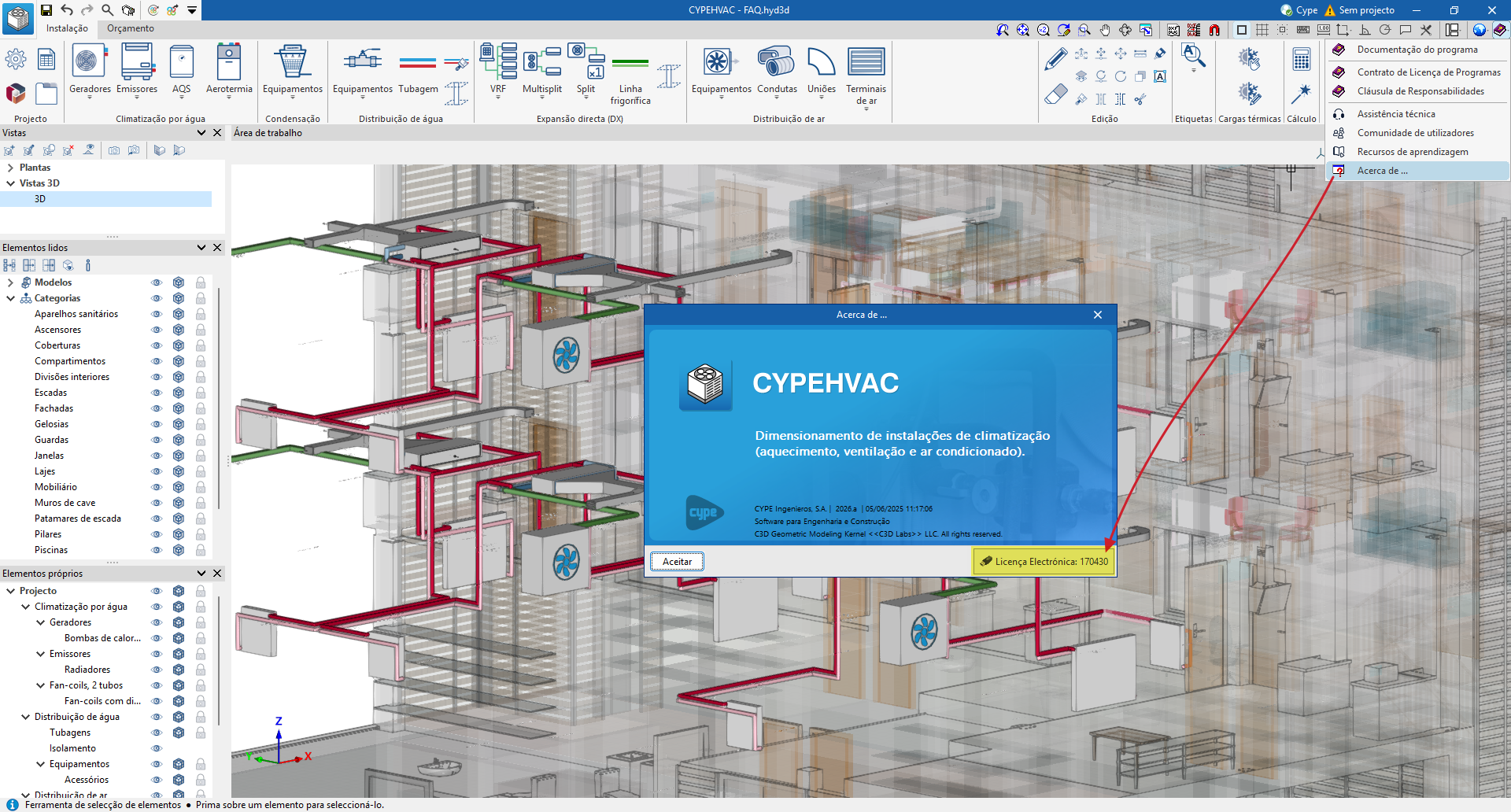Select the Geradores tool in ribbon
Image resolution: width=1511 pixels, height=812 pixels.
(89, 63)
